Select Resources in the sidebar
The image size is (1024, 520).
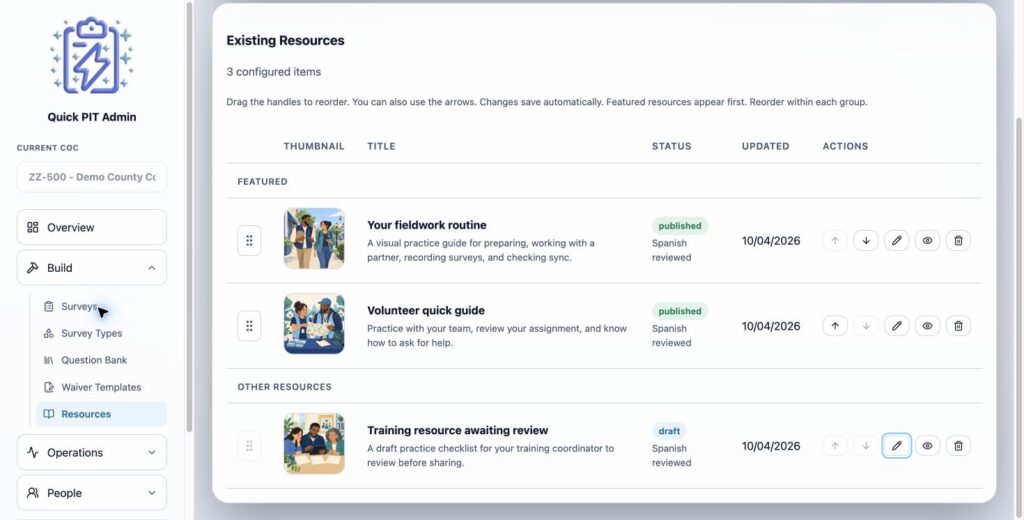pyautogui.click(x=101, y=414)
